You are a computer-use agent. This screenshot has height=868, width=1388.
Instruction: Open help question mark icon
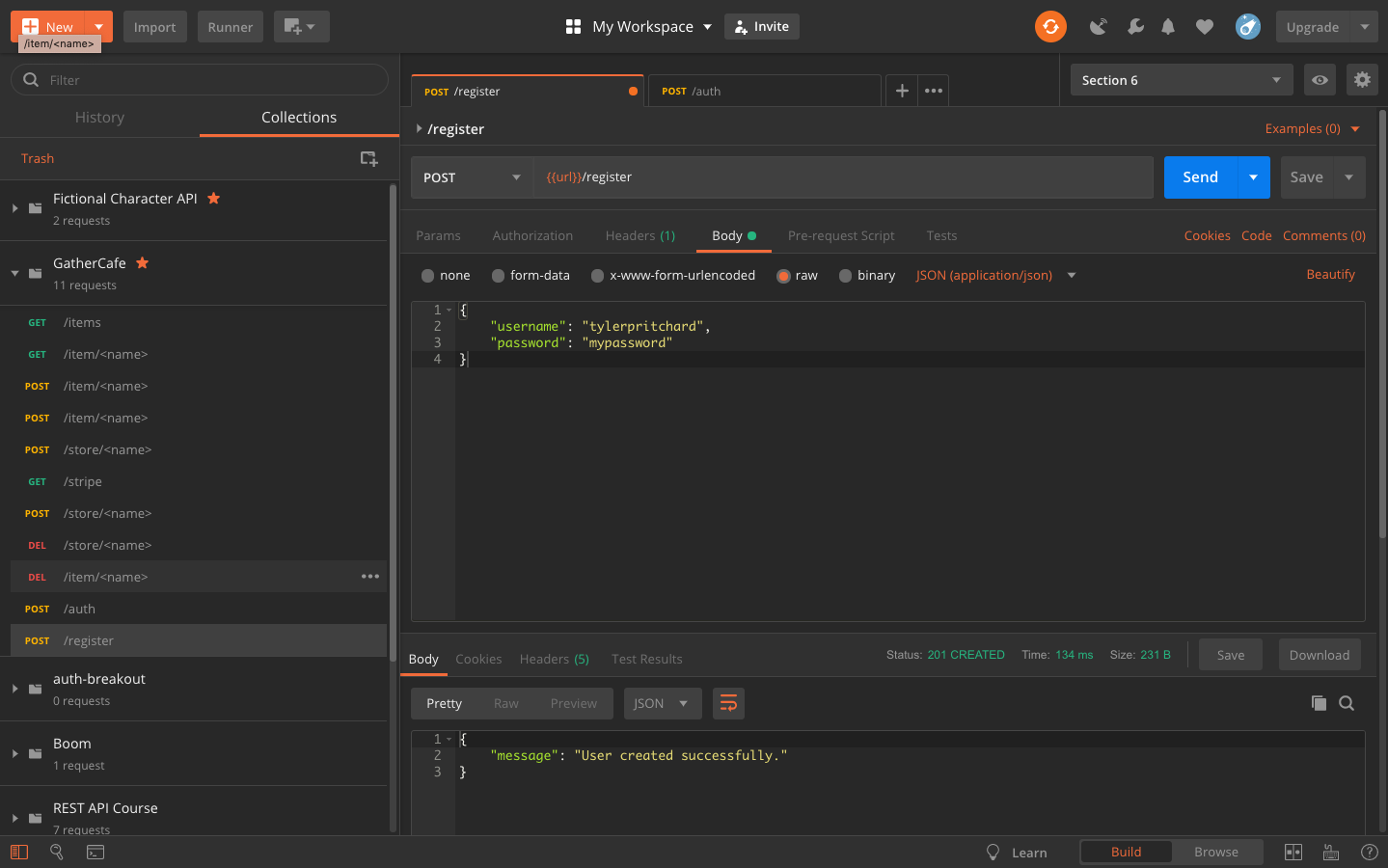(x=1369, y=852)
